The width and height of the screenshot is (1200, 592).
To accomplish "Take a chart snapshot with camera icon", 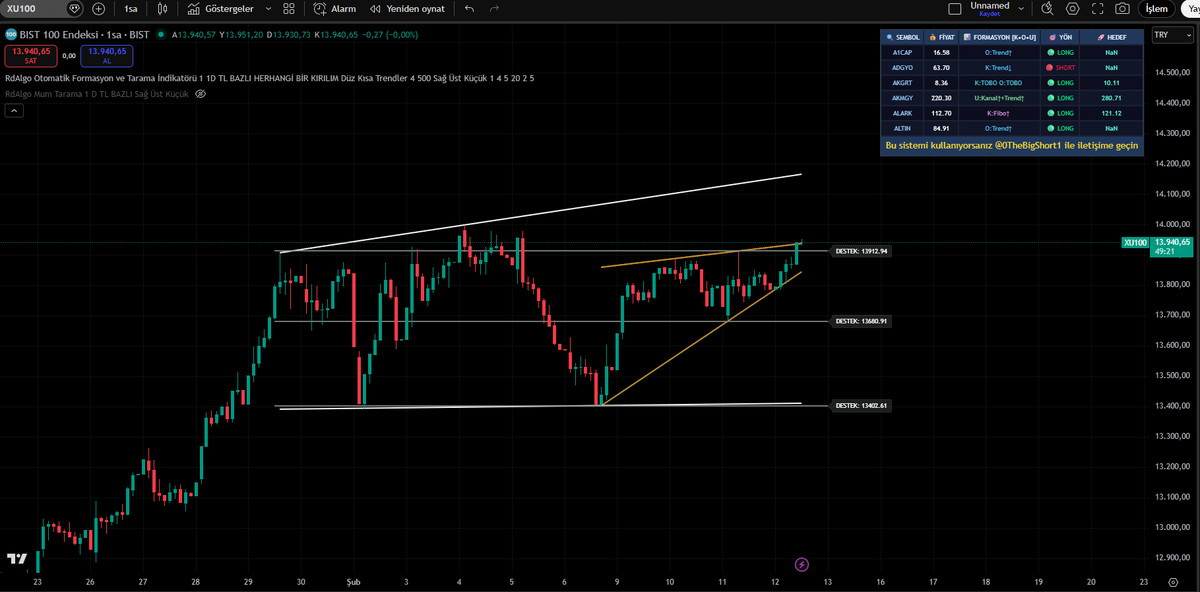I will click(1123, 8).
